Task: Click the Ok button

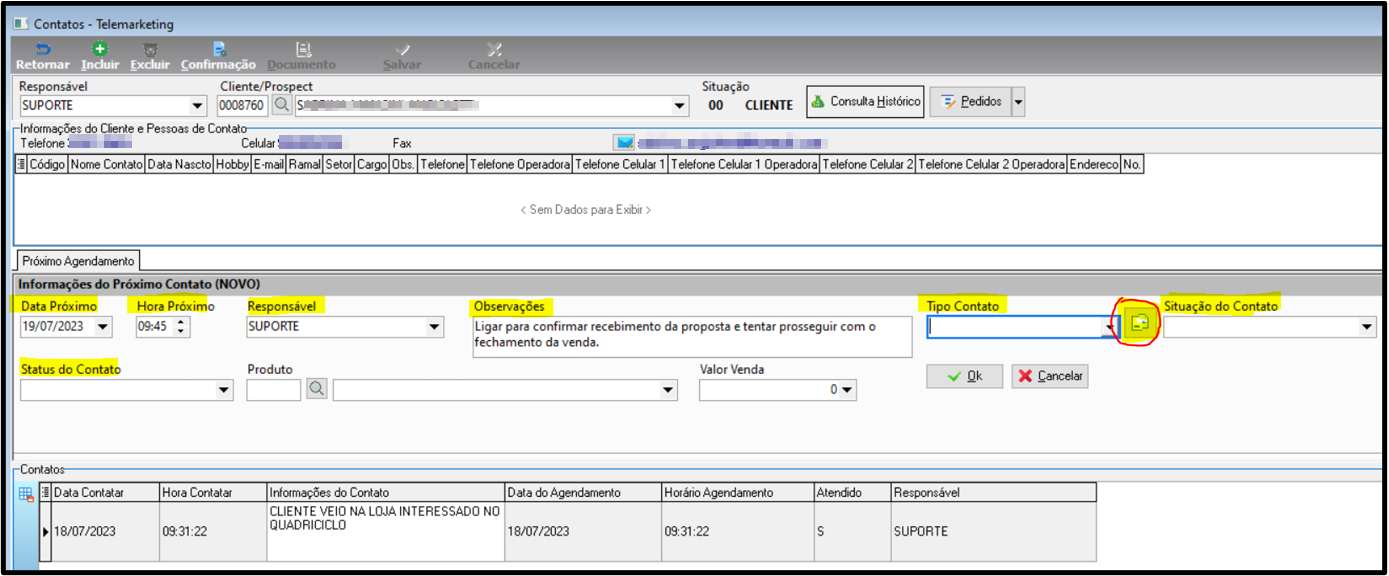Action: tap(965, 377)
